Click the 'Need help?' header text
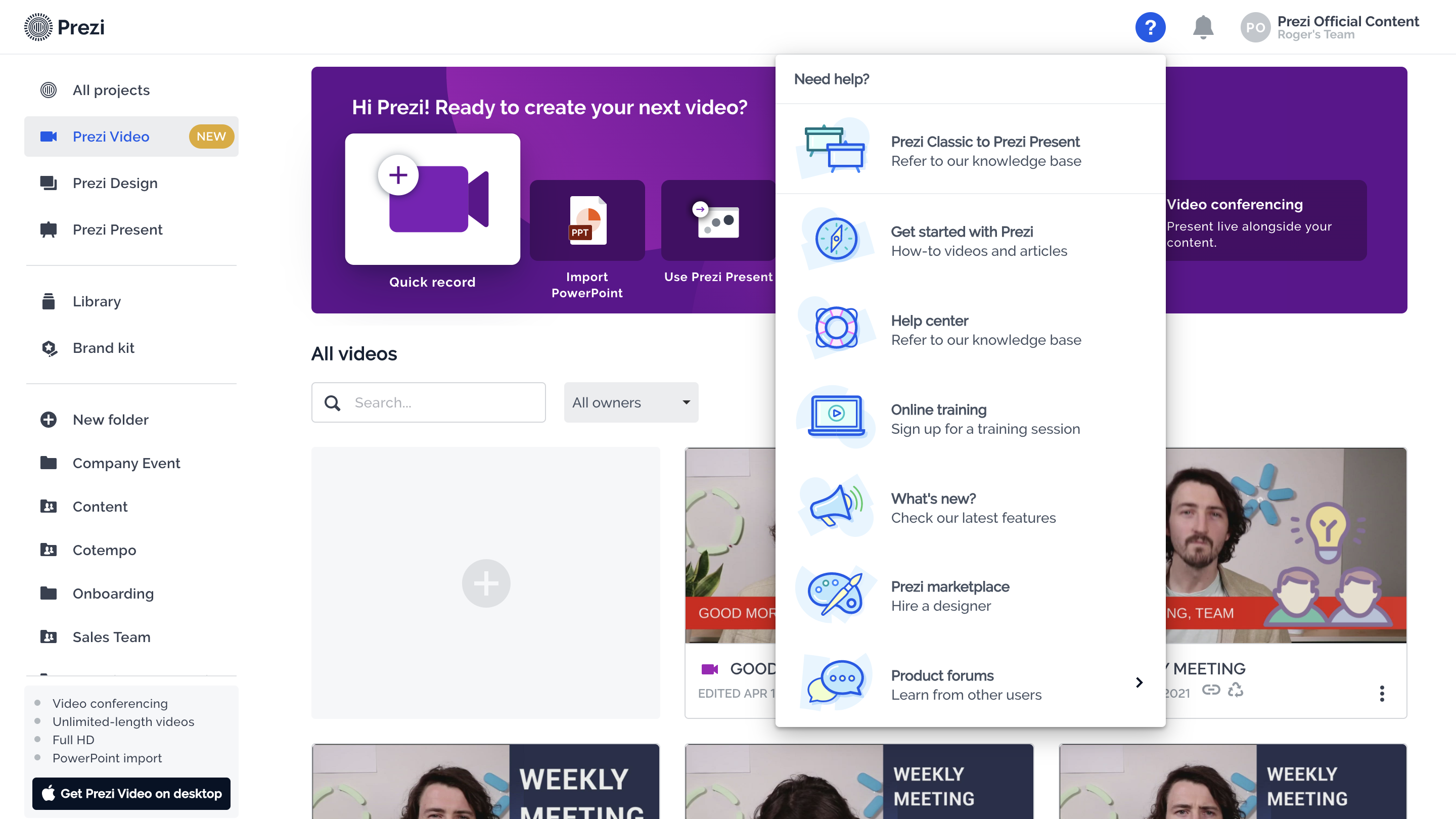The width and height of the screenshot is (1456, 819). [832, 79]
